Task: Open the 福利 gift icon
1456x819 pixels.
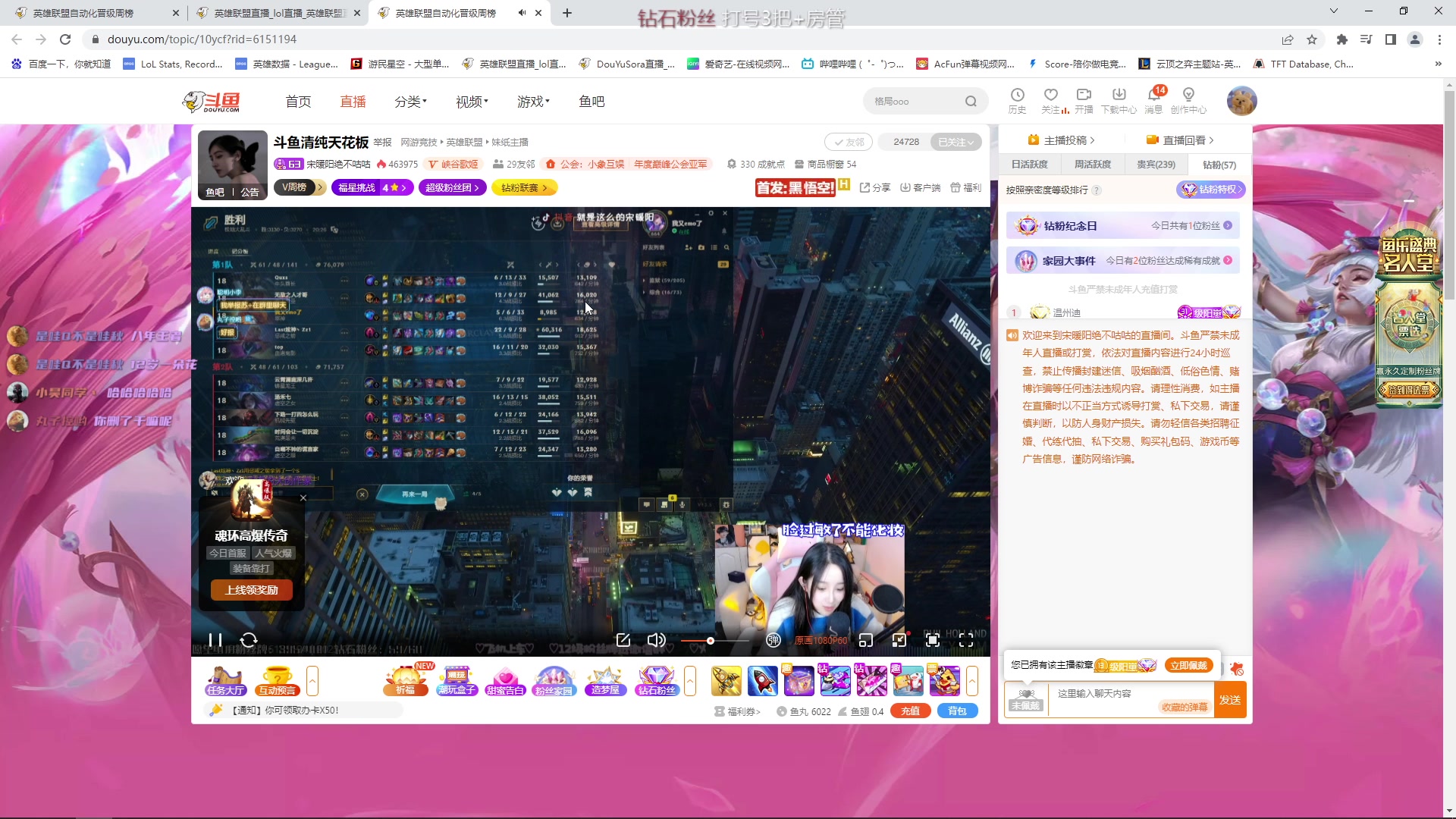Action: coord(965,187)
